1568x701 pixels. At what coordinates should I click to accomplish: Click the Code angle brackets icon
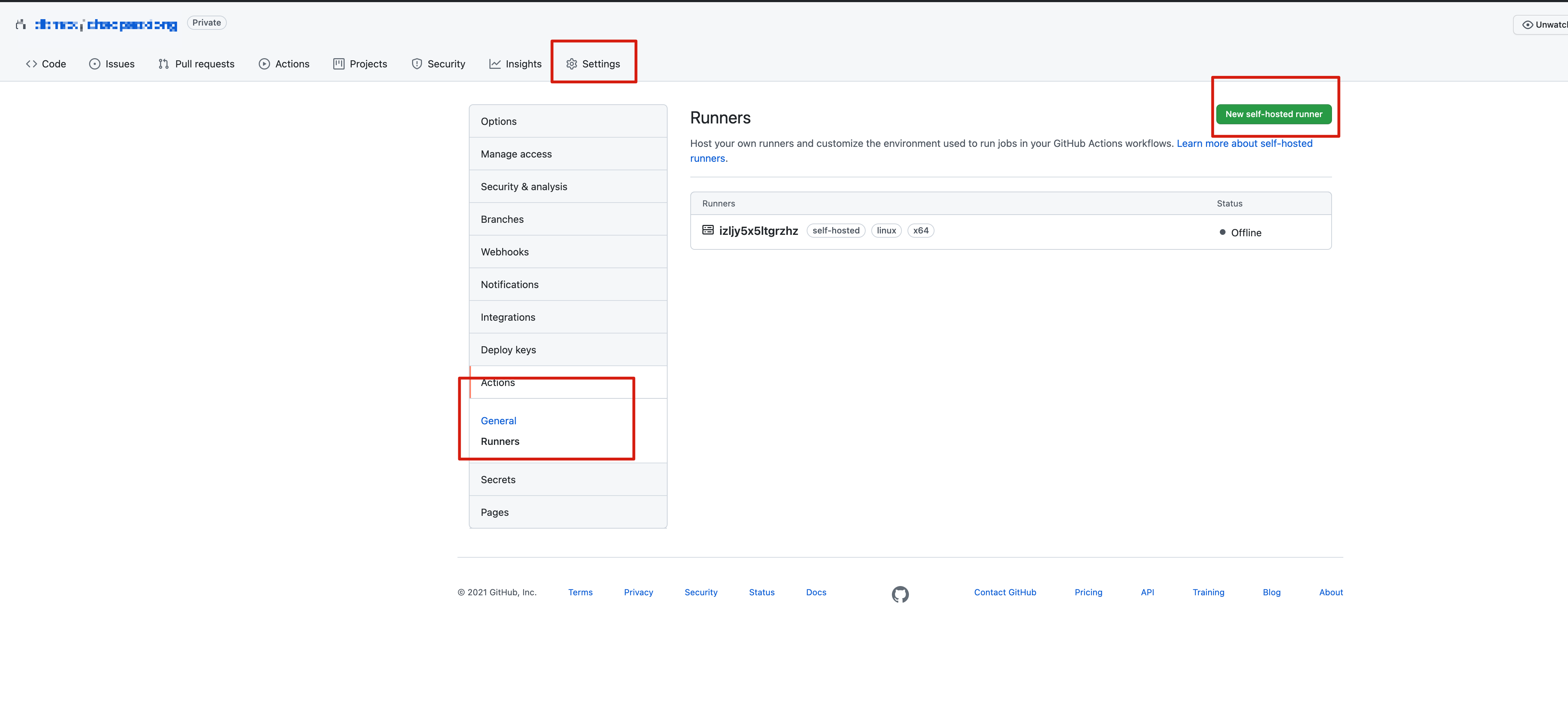click(32, 63)
